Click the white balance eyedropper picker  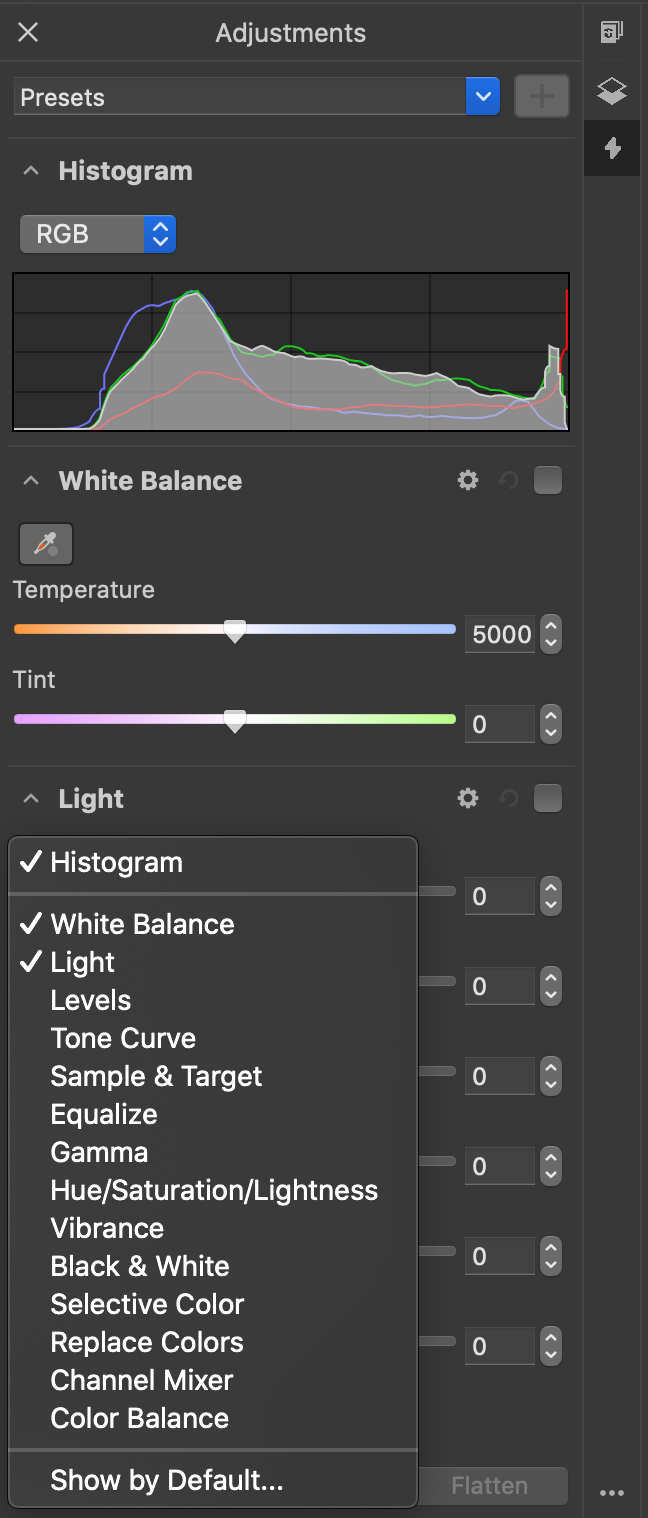click(46, 544)
